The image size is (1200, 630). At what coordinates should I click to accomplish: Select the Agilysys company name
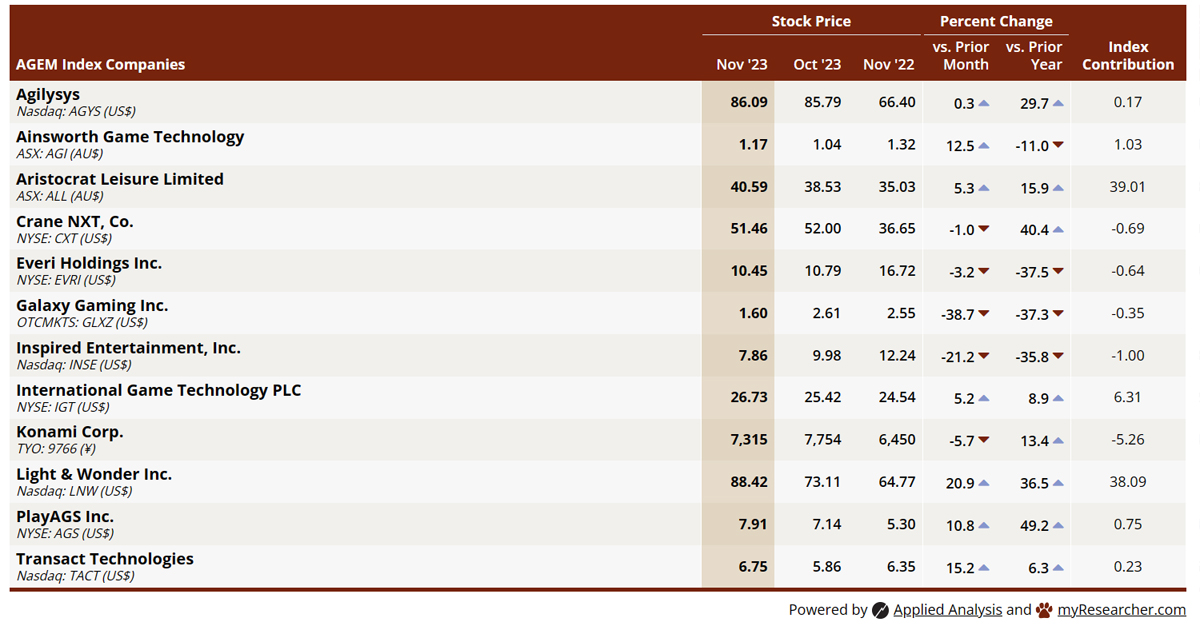[48, 94]
